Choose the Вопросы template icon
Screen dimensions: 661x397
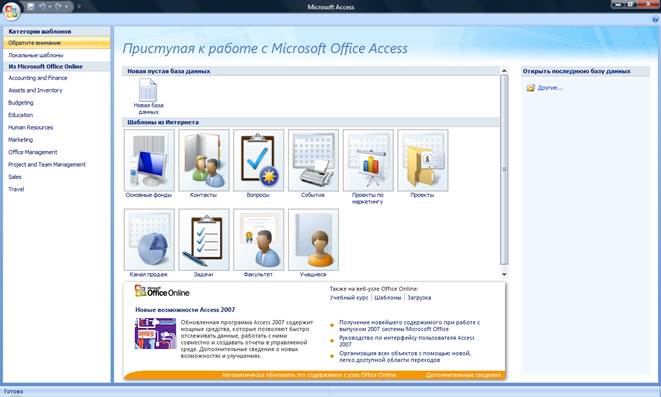(258, 161)
